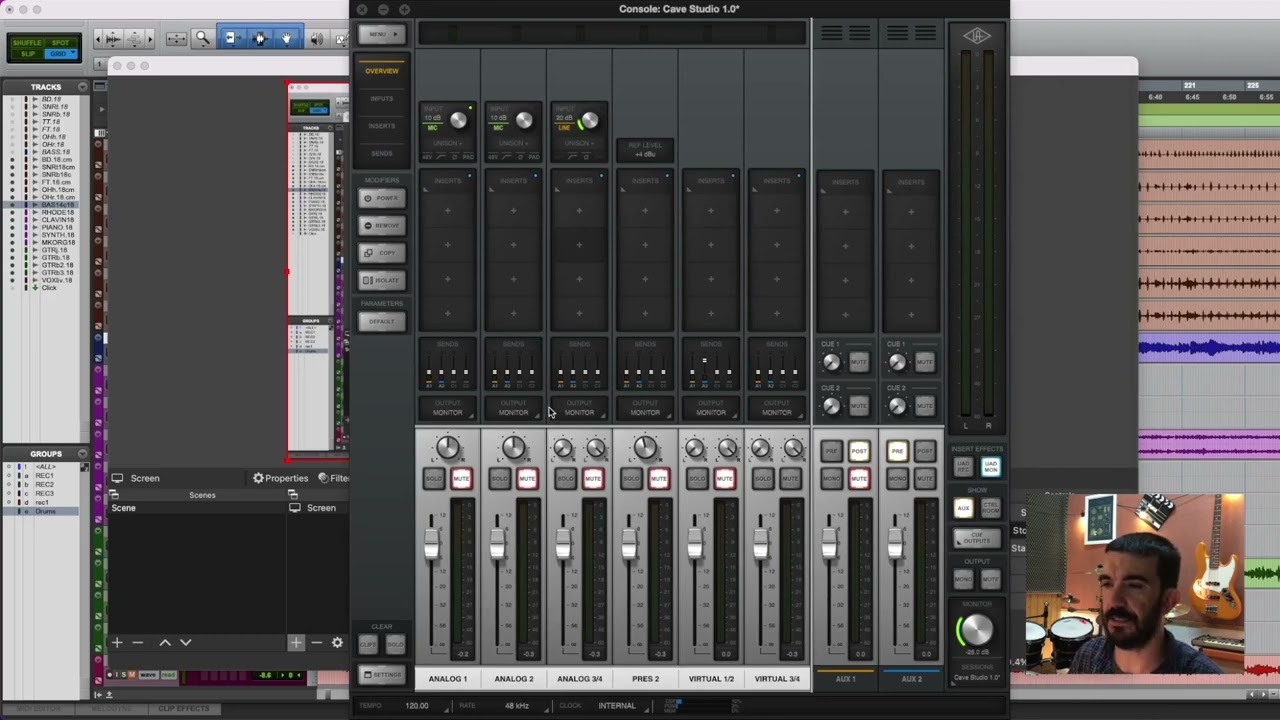Click the VIRTUAL 1/2 fader handle
The width and height of the screenshot is (1280, 720).
click(695, 543)
